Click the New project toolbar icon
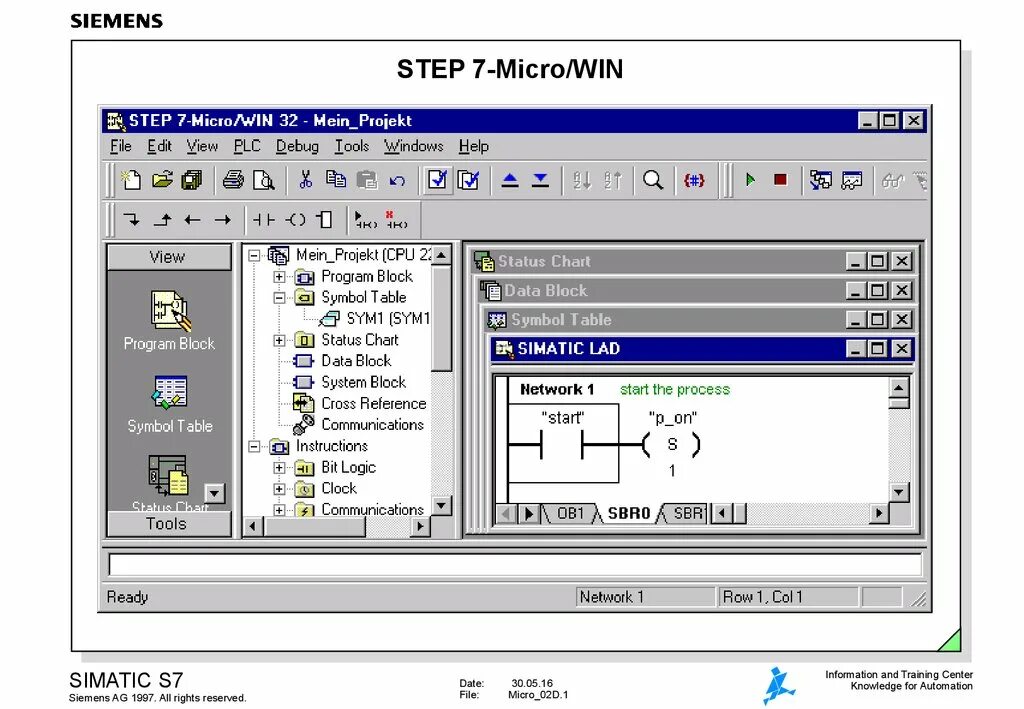Viewport: 1024px width, 709px height. coord(131,180)
